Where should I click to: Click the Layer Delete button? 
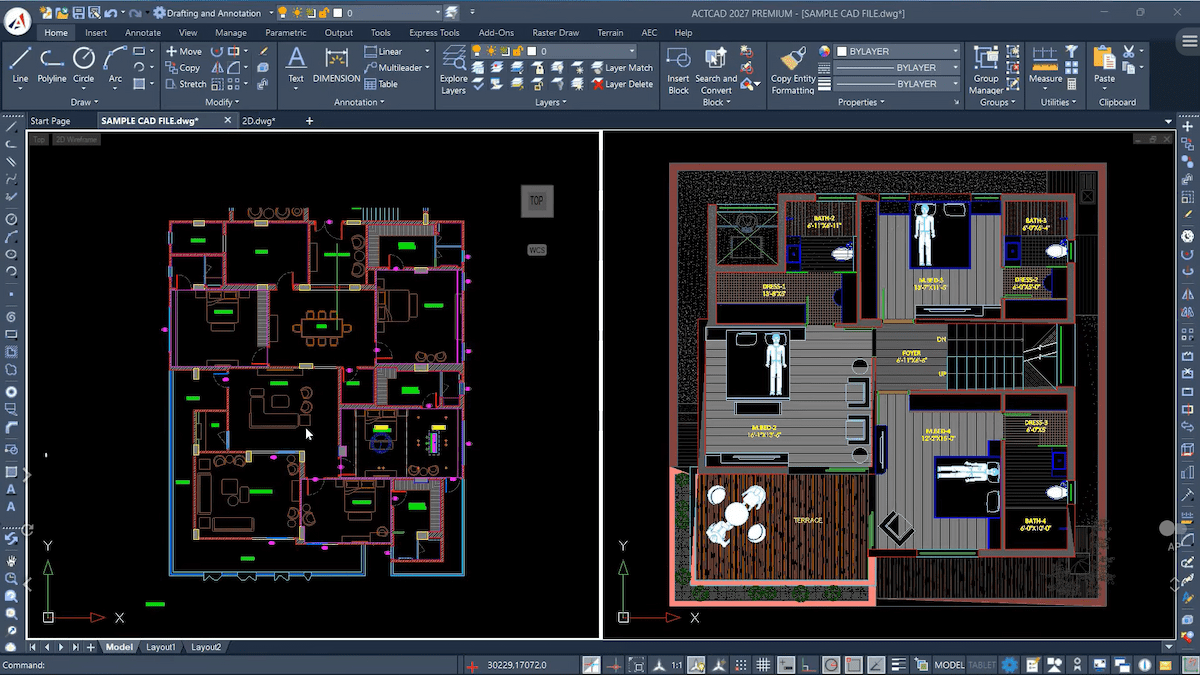[x=621, y=84]
